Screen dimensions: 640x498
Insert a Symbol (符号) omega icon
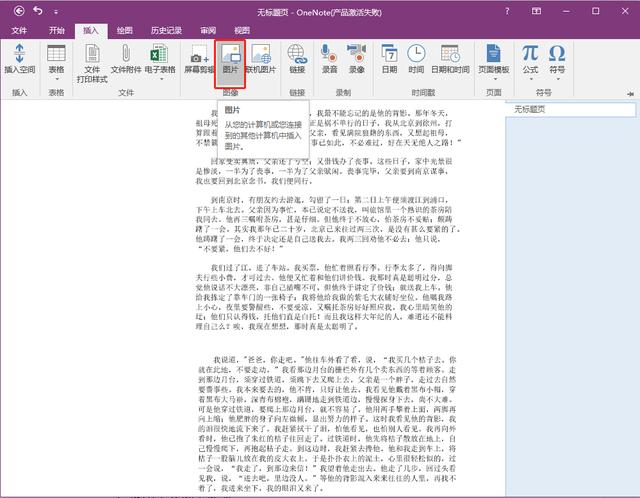coord(557,53)
